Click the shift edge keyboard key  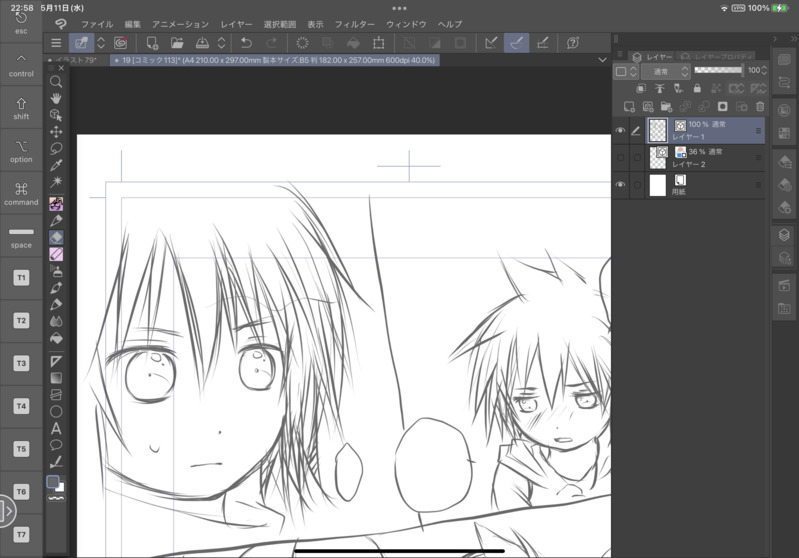pyautogui.click(x=21, y=108)
